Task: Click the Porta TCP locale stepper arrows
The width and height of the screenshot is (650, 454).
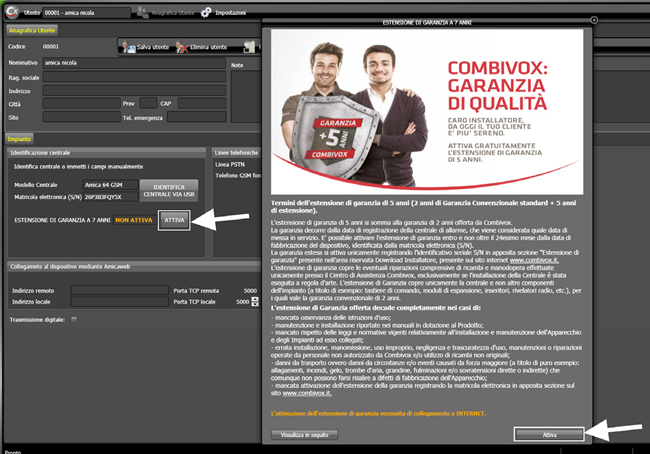Action: [x=255, y=302]
